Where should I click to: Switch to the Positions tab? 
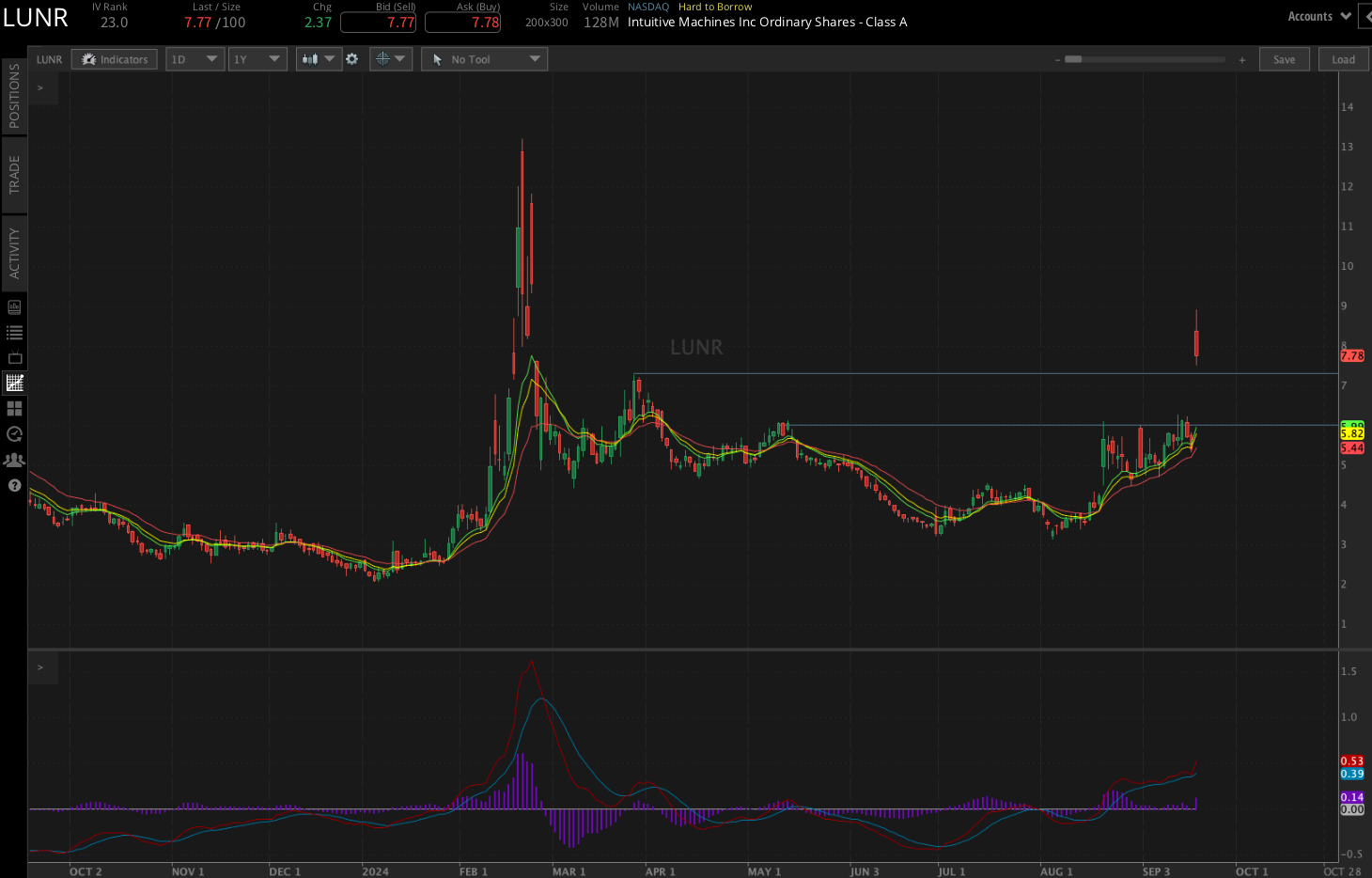[x=14, y=96]
